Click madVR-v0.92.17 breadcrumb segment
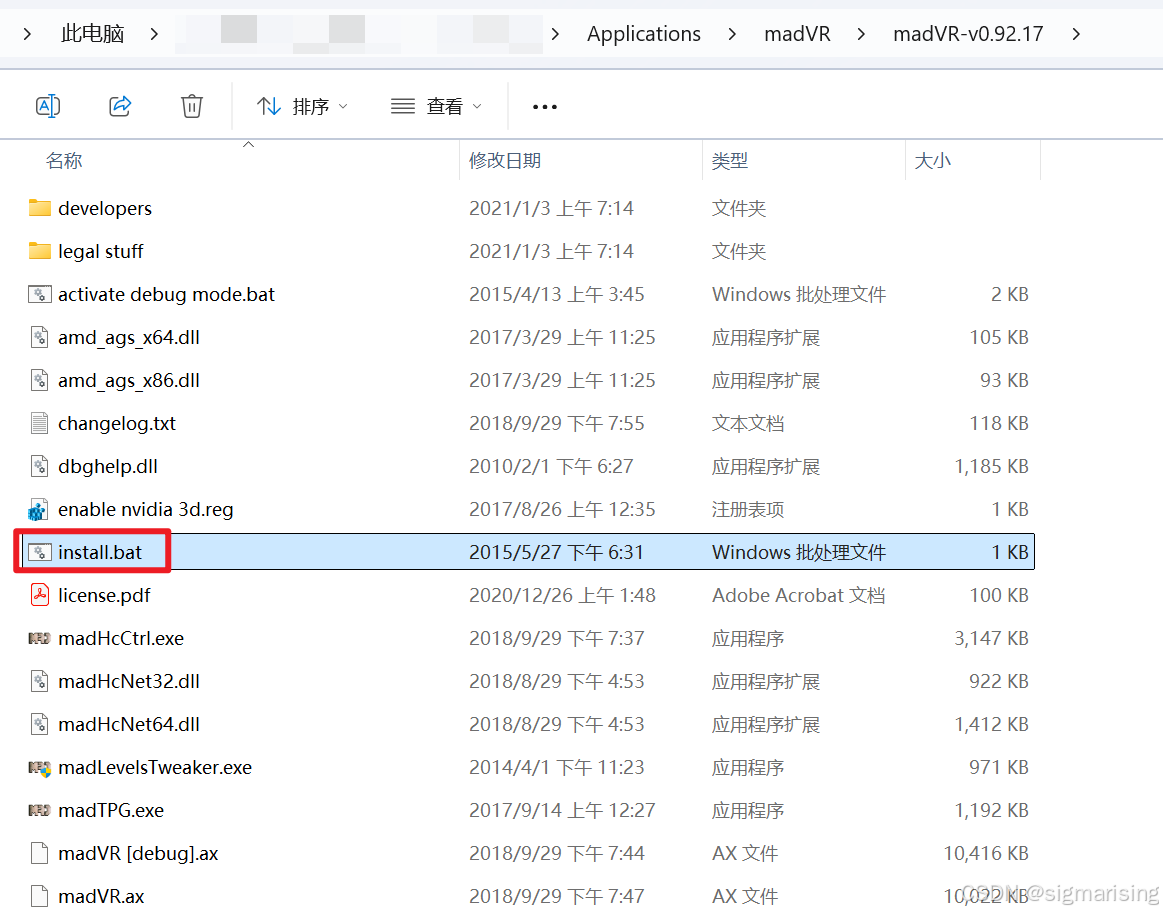Screen dimensions: 1163x913 tap(968, 33)
